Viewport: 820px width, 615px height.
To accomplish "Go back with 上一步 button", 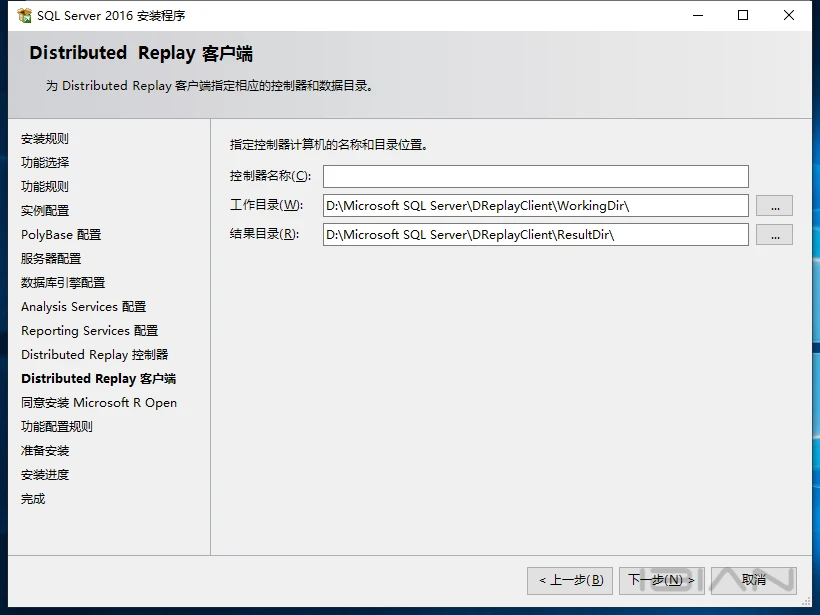I will [570, 580].
